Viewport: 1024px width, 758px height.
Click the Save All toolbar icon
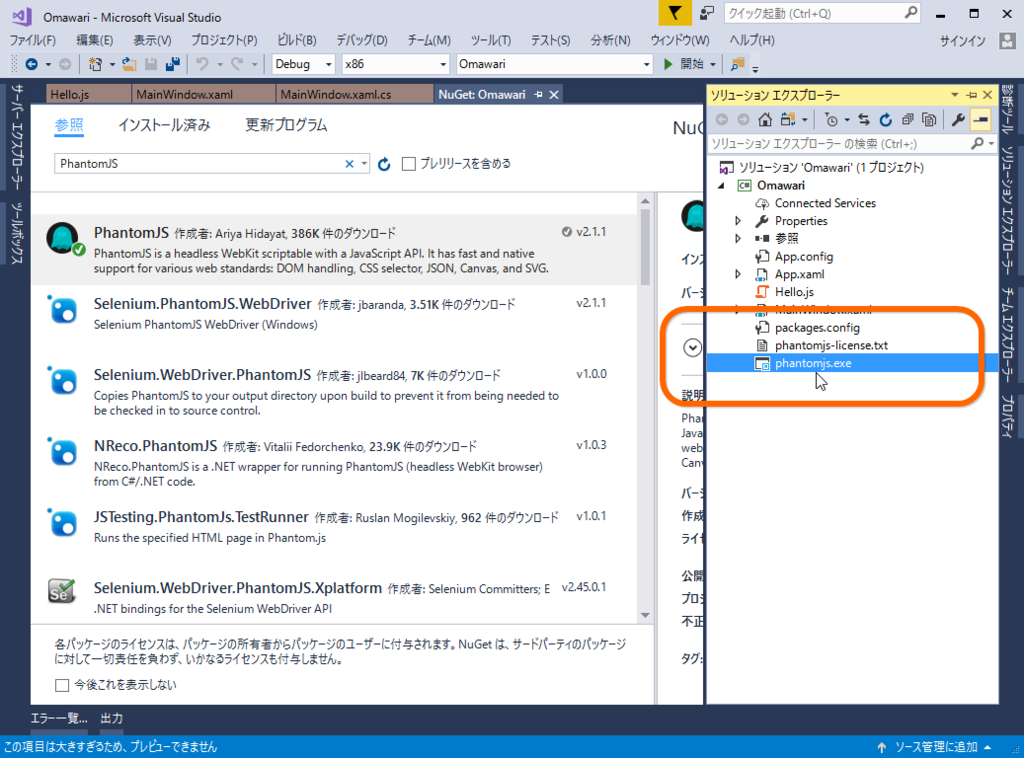[x=173, y=64]
